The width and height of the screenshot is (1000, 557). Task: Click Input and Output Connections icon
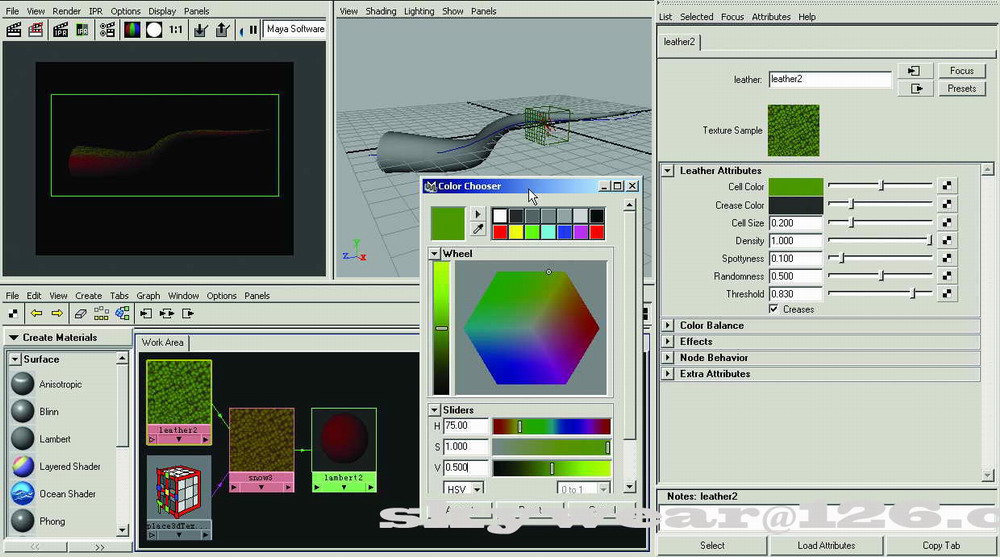coord(167,313)
